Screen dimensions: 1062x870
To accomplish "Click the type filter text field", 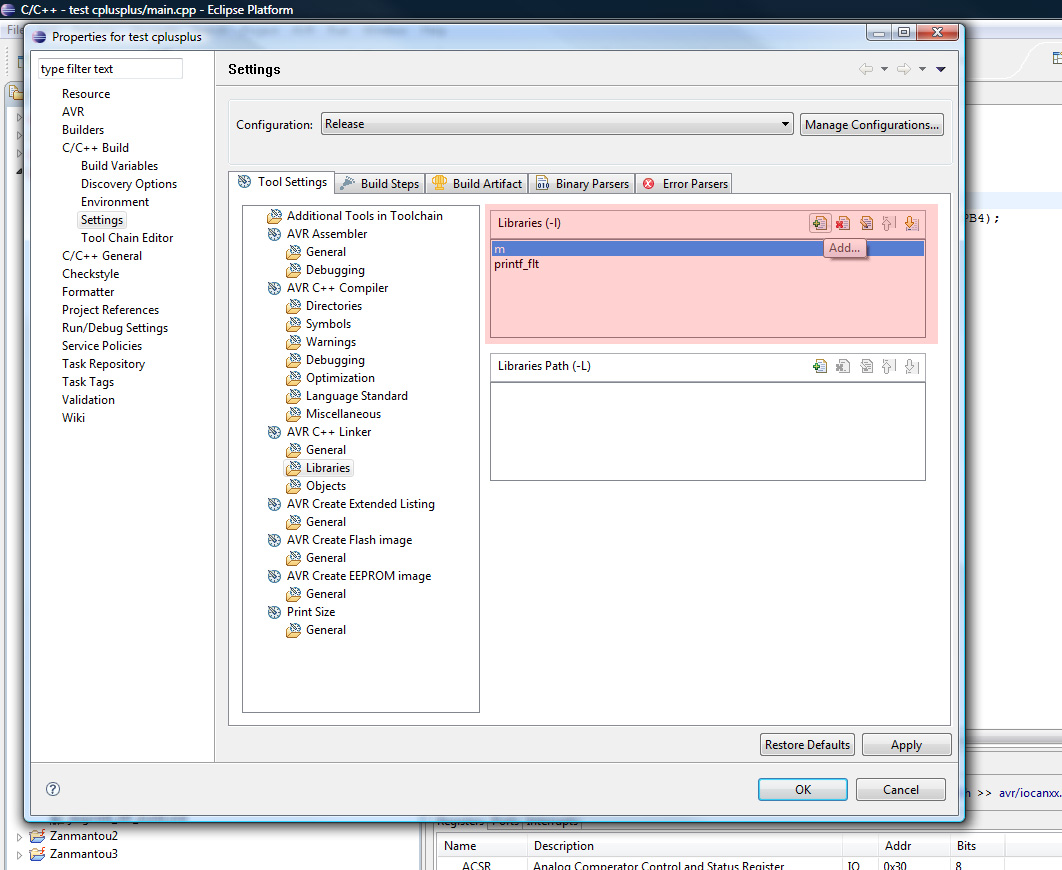I will pos(110,68).
